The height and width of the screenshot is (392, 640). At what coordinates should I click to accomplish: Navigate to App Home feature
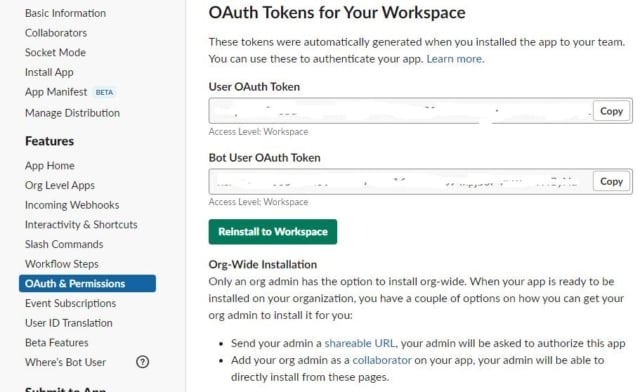(50, 165)
